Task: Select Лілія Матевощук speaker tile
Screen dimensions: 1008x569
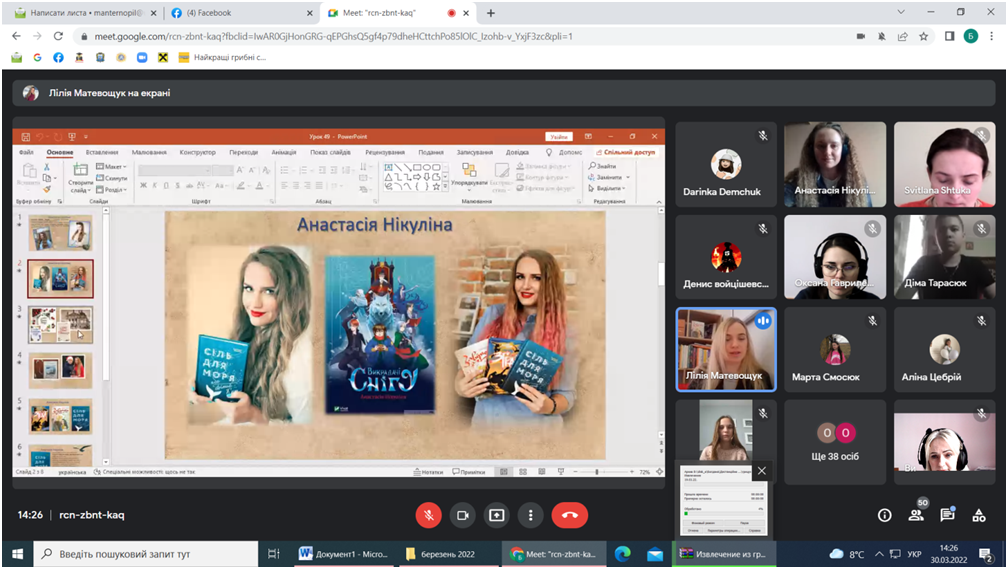Action: tap(726, 349)
